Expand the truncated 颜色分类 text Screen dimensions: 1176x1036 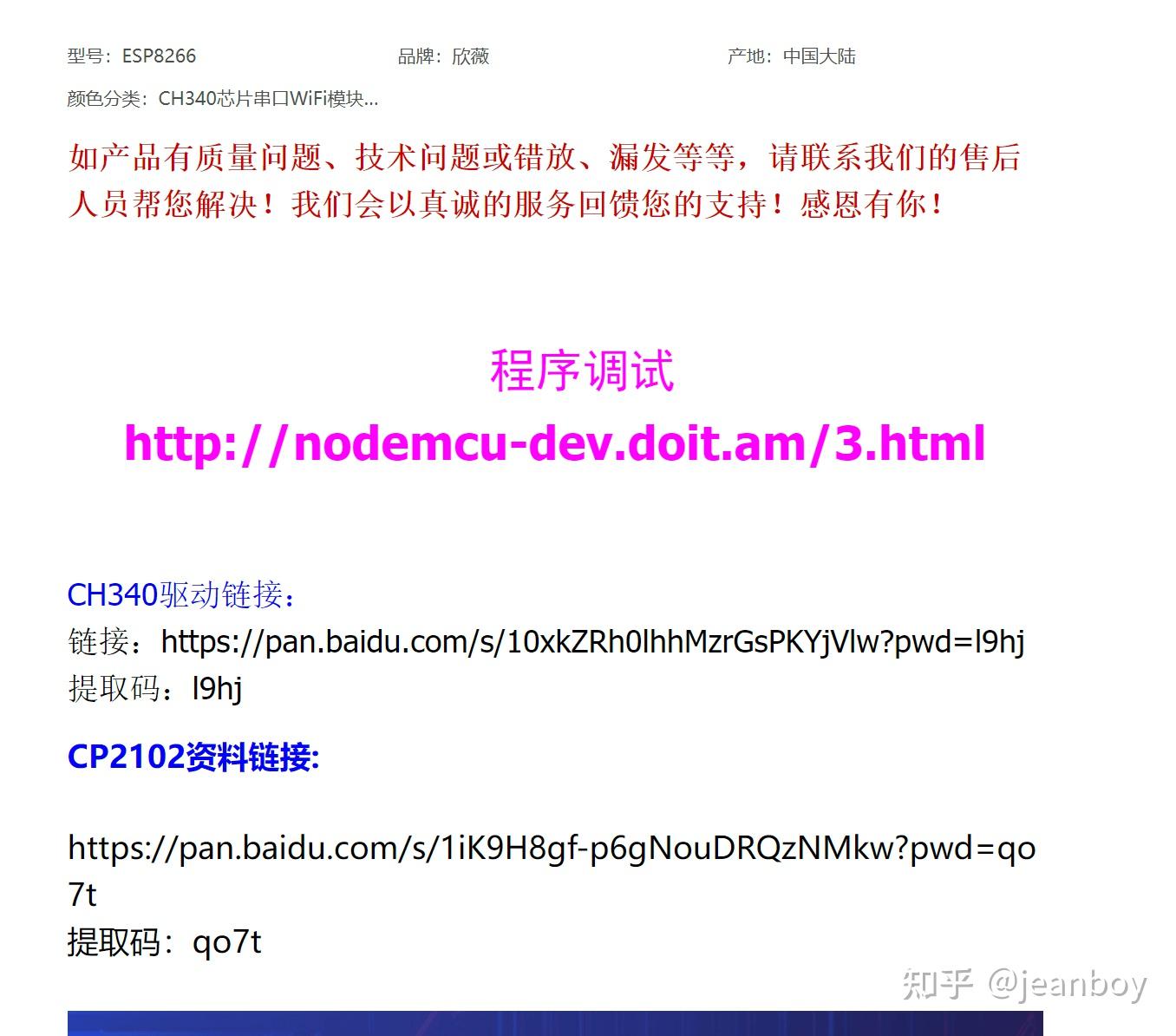point(371,99)
